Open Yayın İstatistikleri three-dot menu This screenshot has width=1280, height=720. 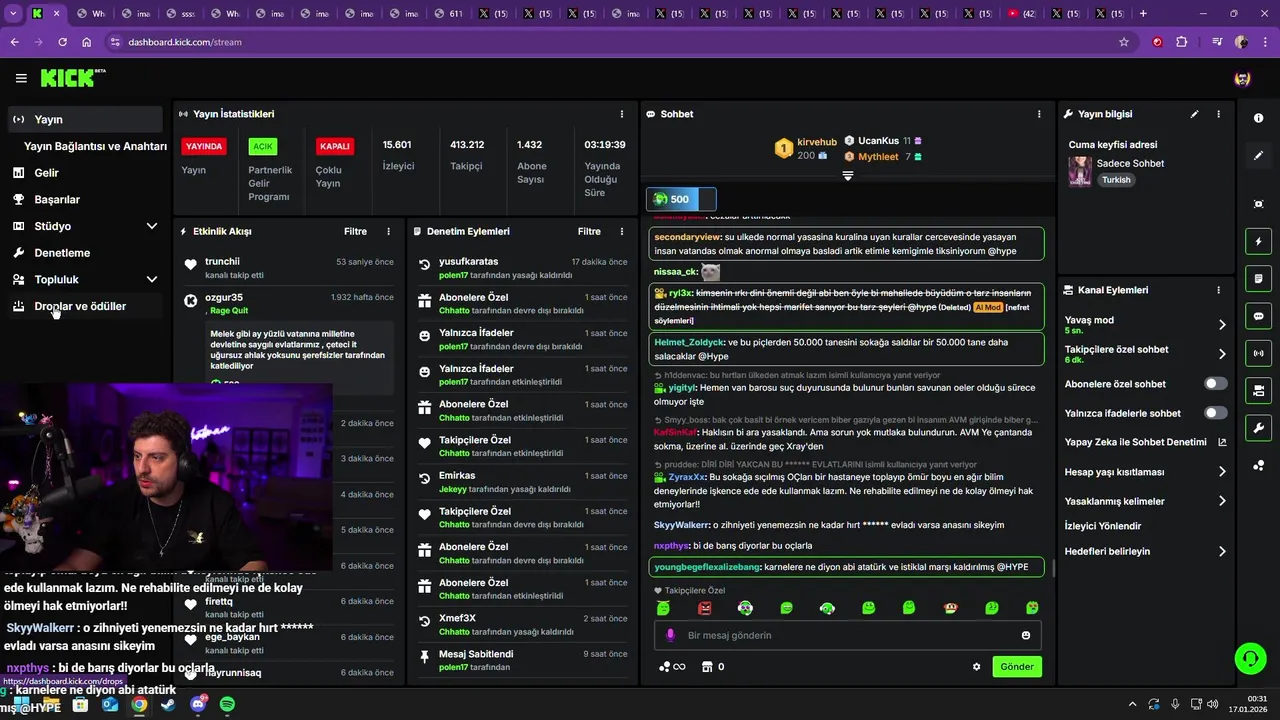coord(622,114)
